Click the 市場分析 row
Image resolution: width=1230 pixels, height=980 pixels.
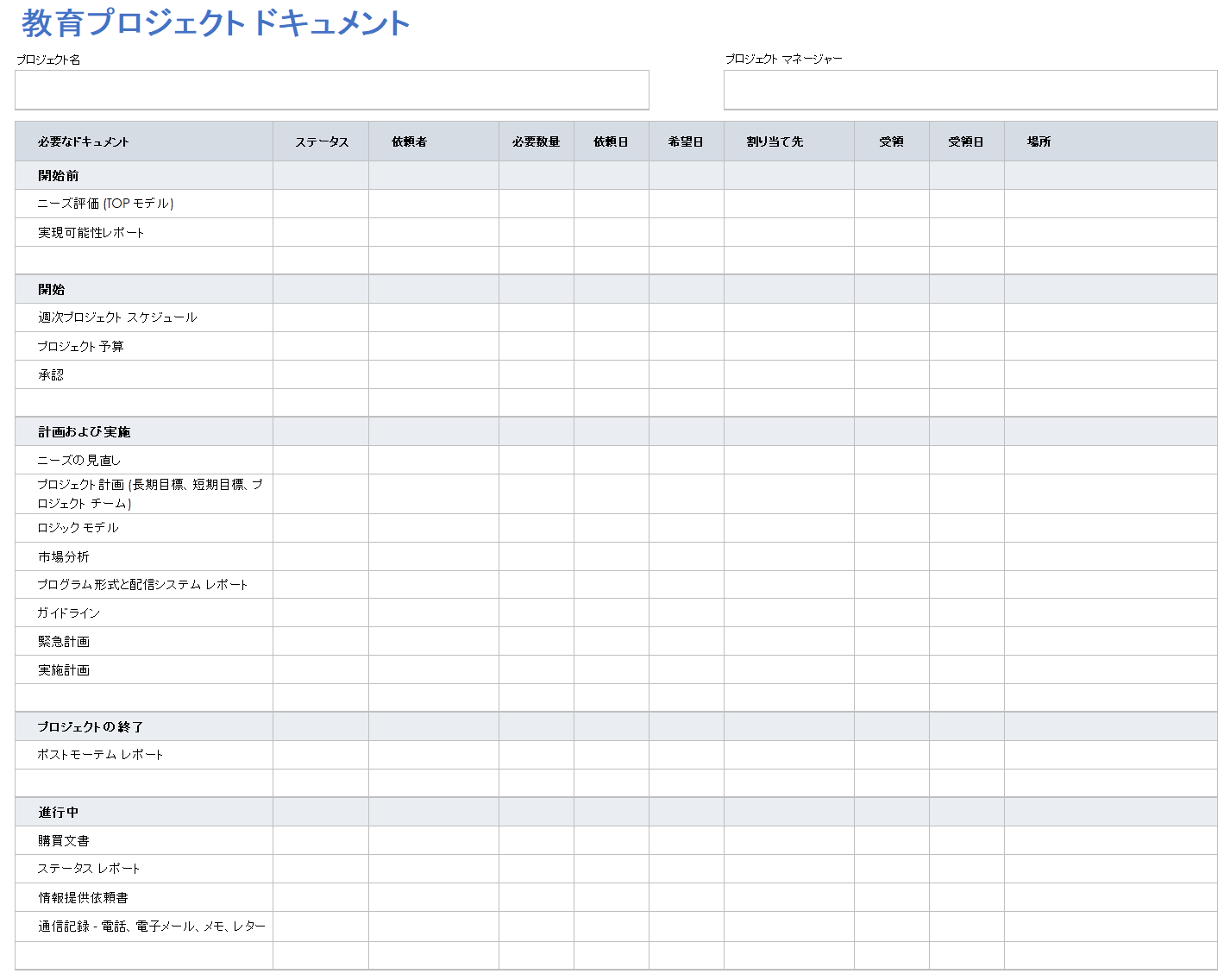[616, 556]
